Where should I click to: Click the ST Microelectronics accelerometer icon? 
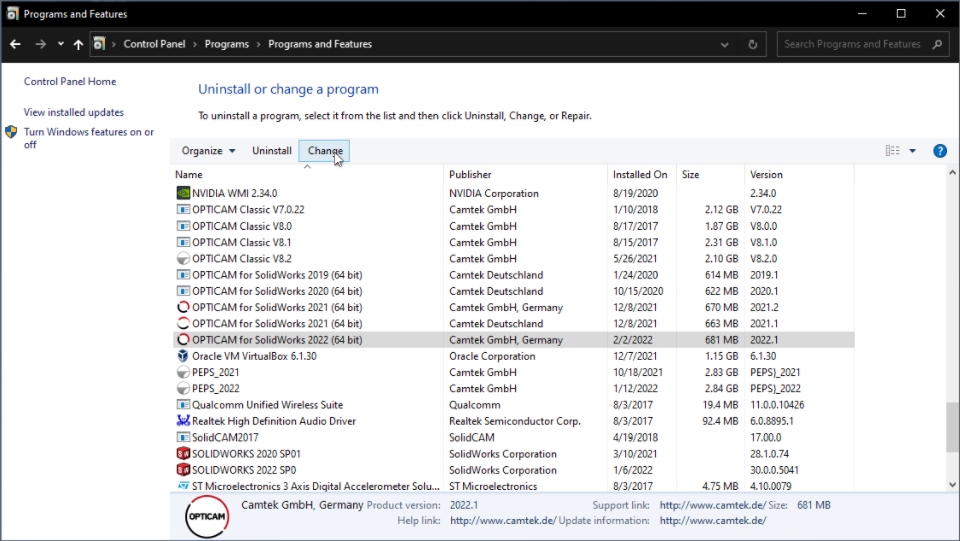tap(183, 485)
